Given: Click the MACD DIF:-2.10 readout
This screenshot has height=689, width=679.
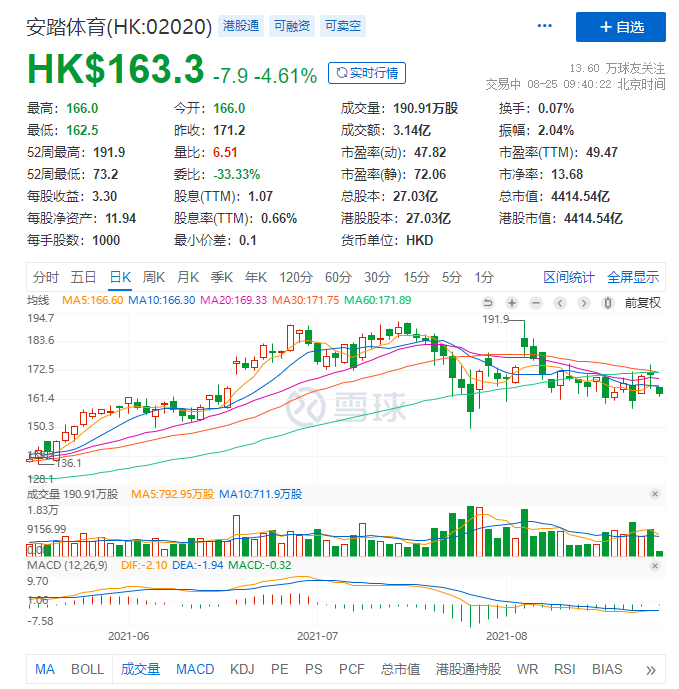Looking at the screenshot, I should pyautogui.click(x=144, y=565).
